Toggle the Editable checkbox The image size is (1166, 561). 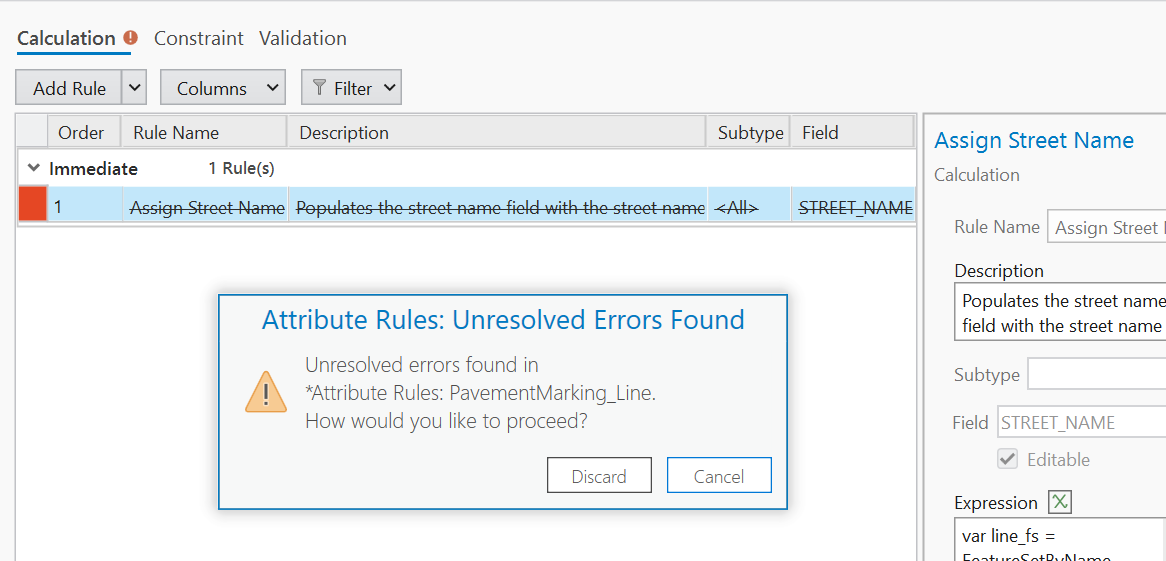(x=1008, y=460)
